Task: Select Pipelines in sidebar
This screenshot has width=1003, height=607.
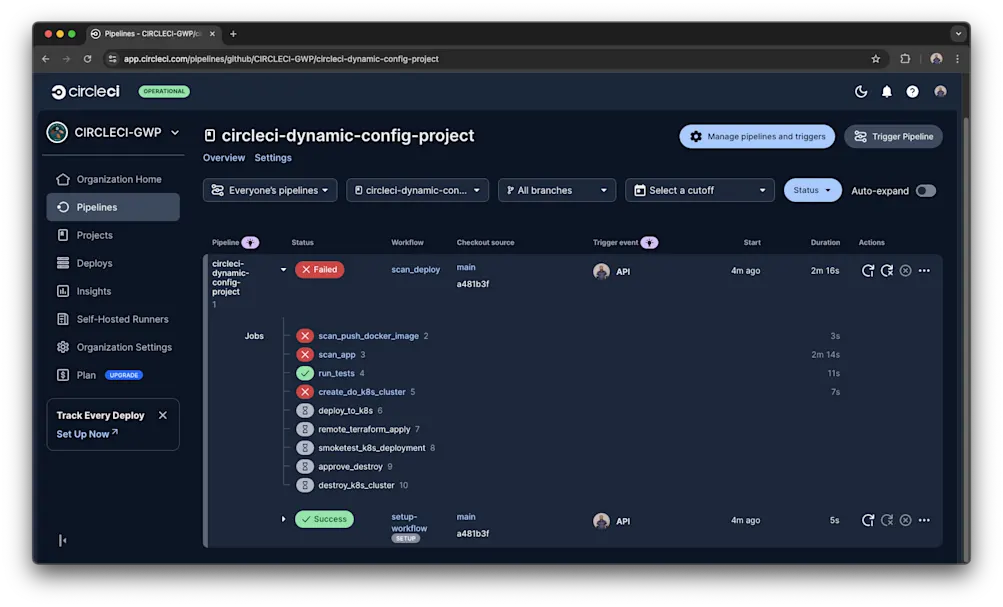Action: click(x=113, y=207)
